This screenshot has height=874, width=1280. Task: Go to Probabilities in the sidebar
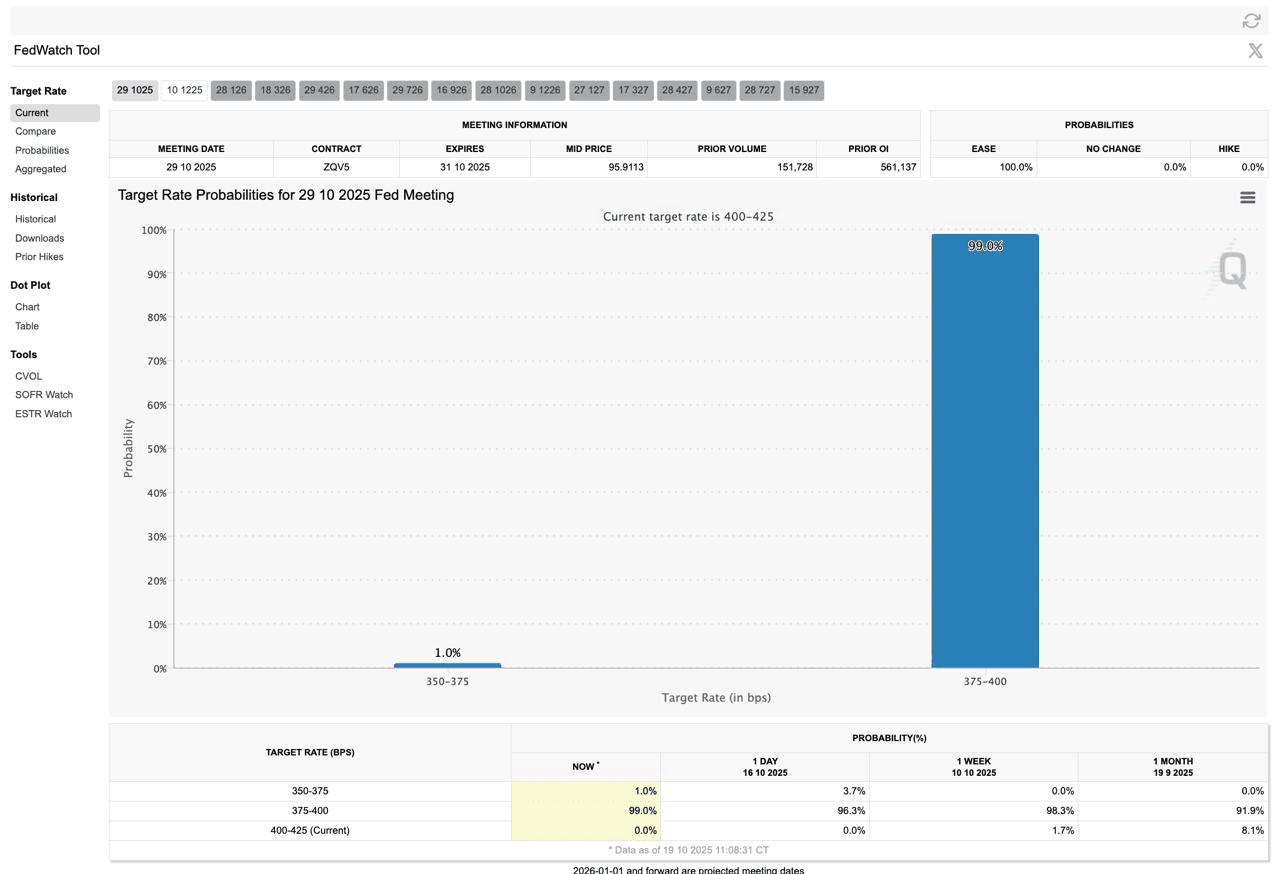point(42,150)
